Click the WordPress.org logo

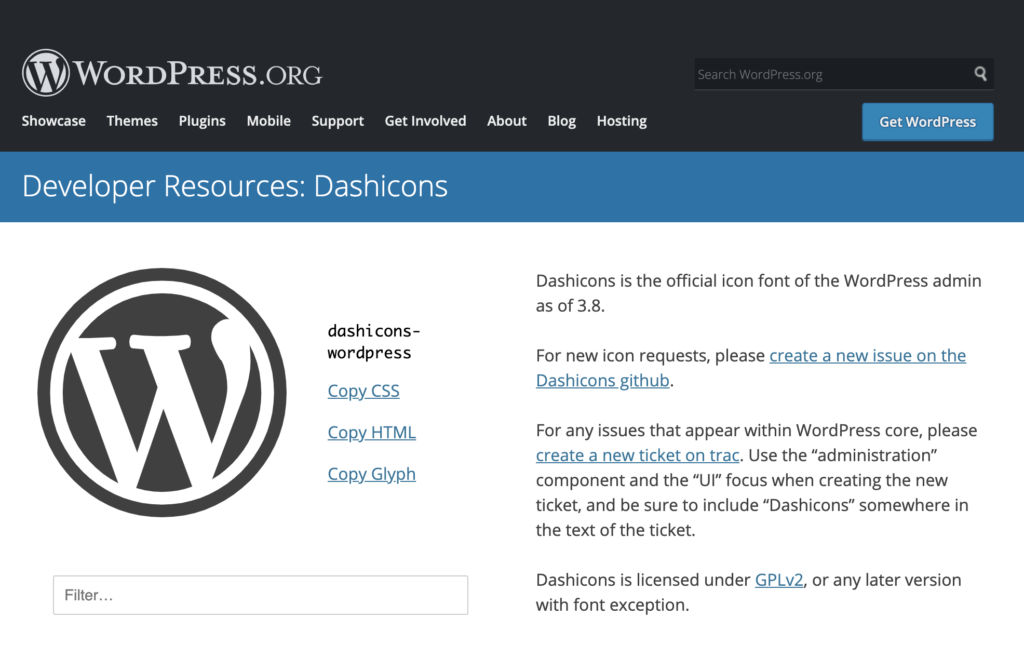[x=172, y=73]
